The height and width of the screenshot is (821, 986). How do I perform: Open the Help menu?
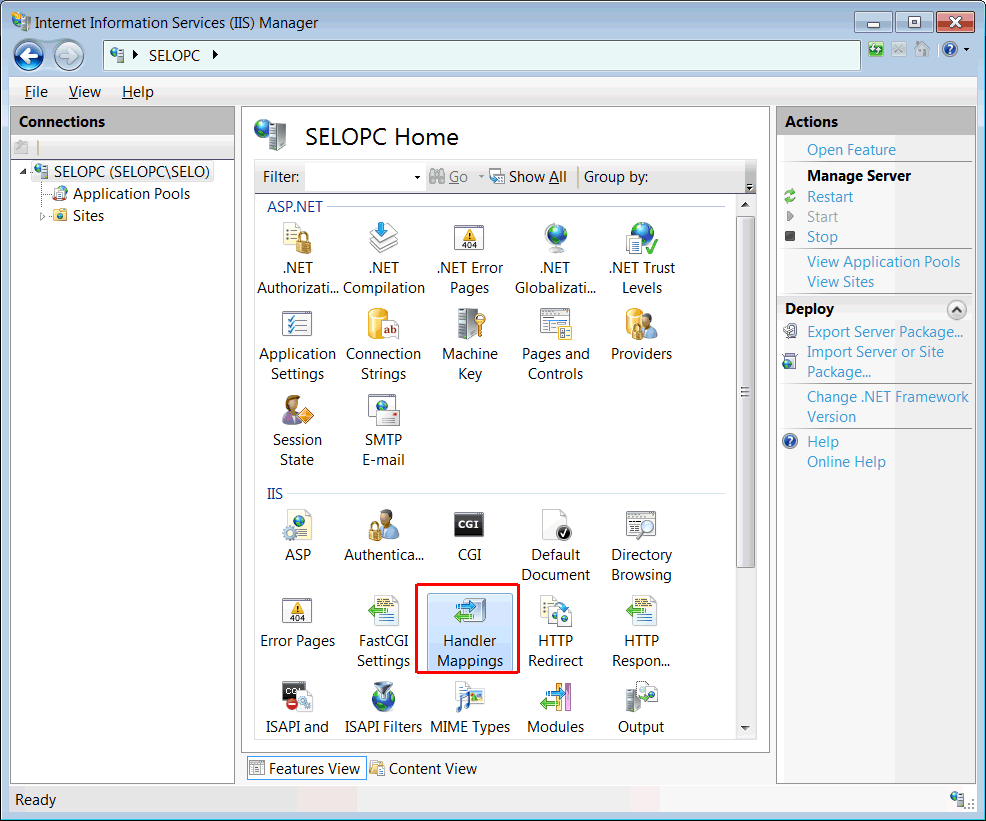pos(138,92)
